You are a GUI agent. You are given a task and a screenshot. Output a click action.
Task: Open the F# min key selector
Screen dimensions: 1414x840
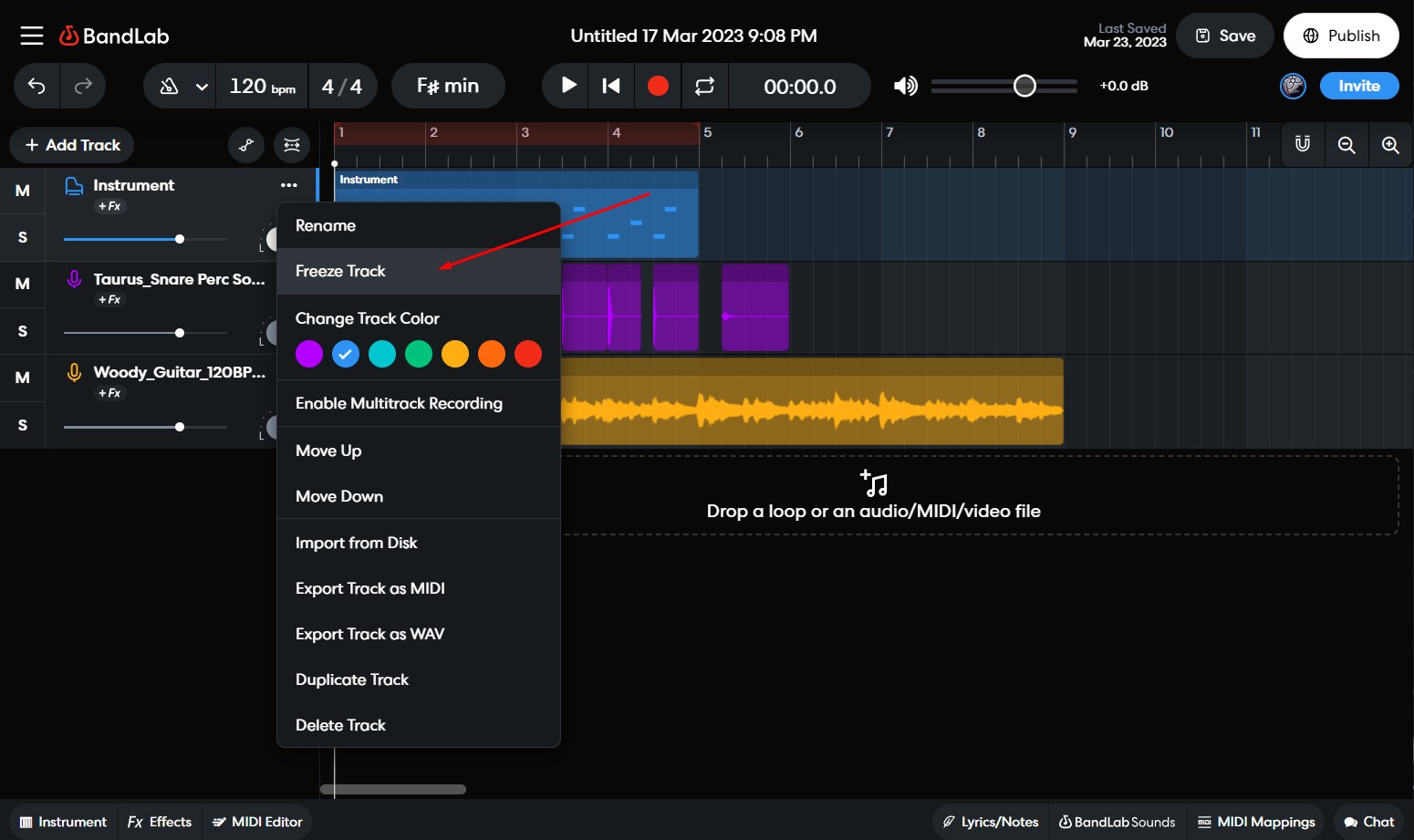[x=448, y=85]
